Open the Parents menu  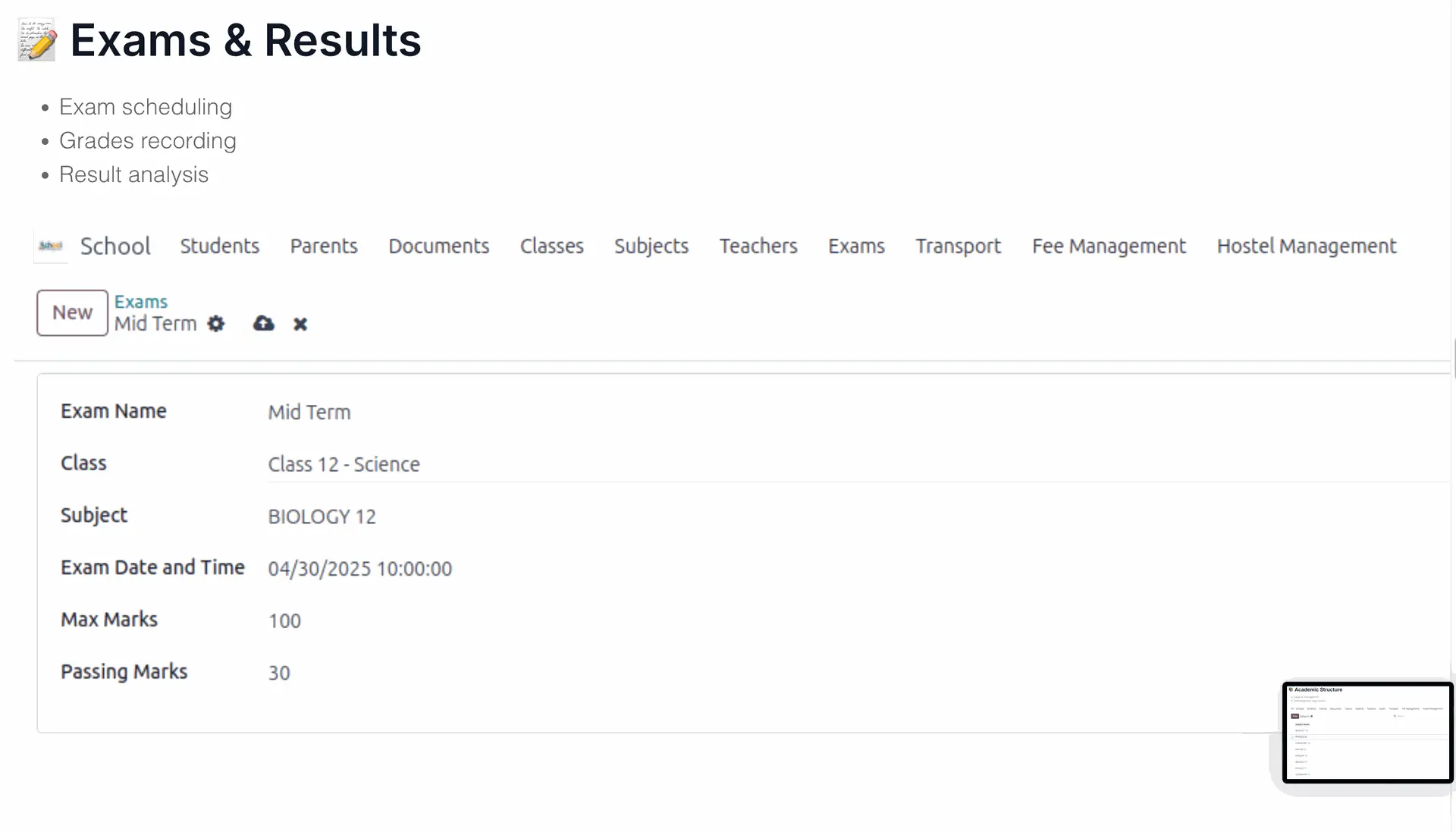pos(324,246)
